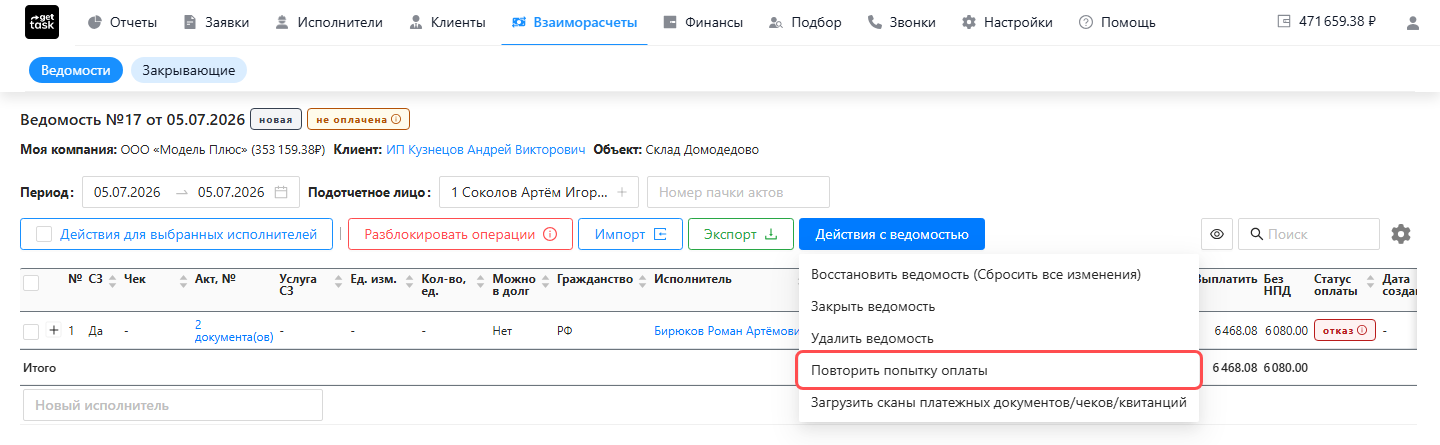The image size is (1440, 445).
Task: Switch to the Ведомости tab
Action: [75, 70]
